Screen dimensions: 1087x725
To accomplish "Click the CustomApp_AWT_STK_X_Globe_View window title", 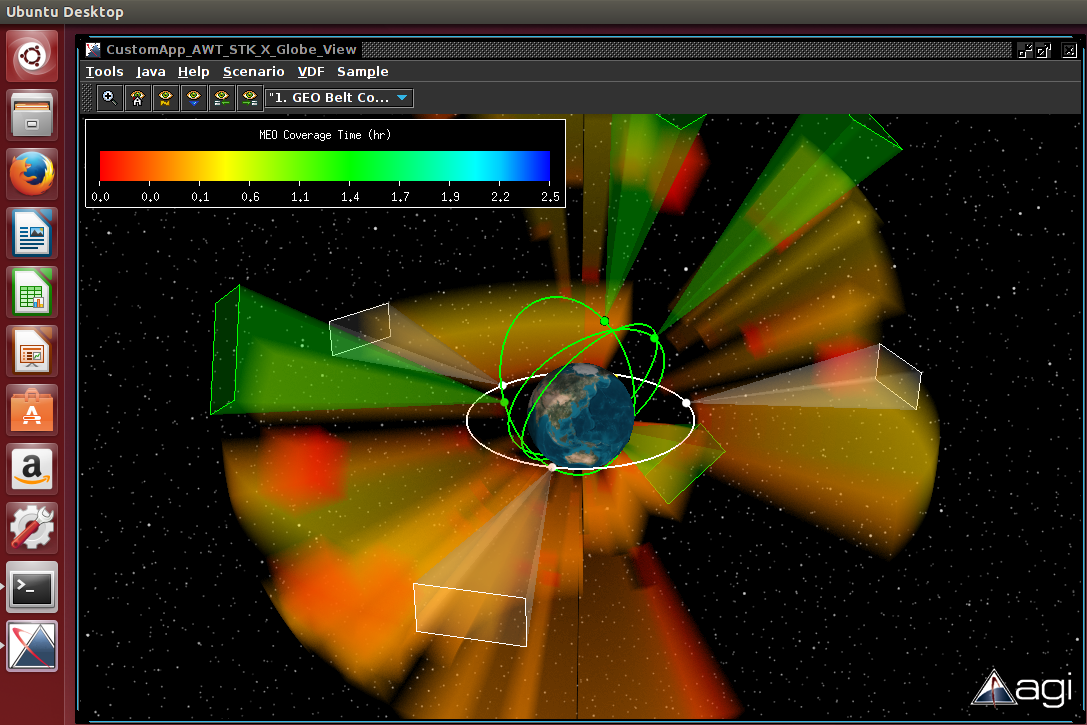I will click(231, 49).
